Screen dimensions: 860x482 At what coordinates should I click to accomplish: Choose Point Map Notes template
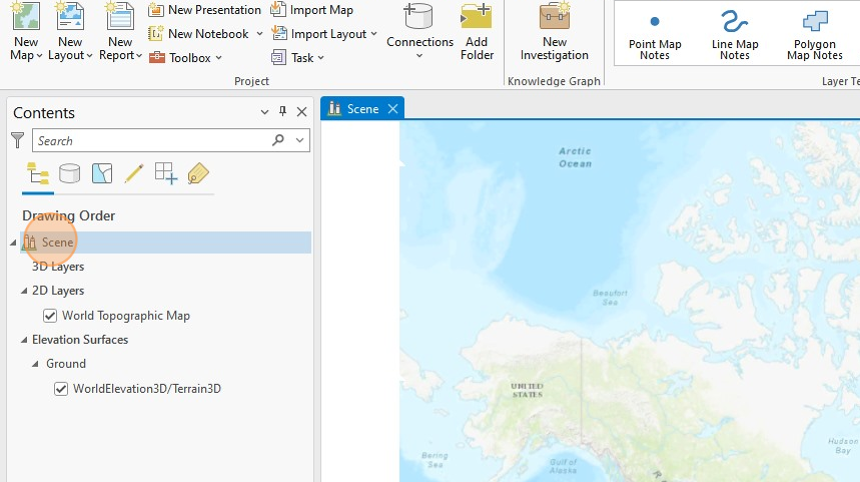(x=655, y=36)
